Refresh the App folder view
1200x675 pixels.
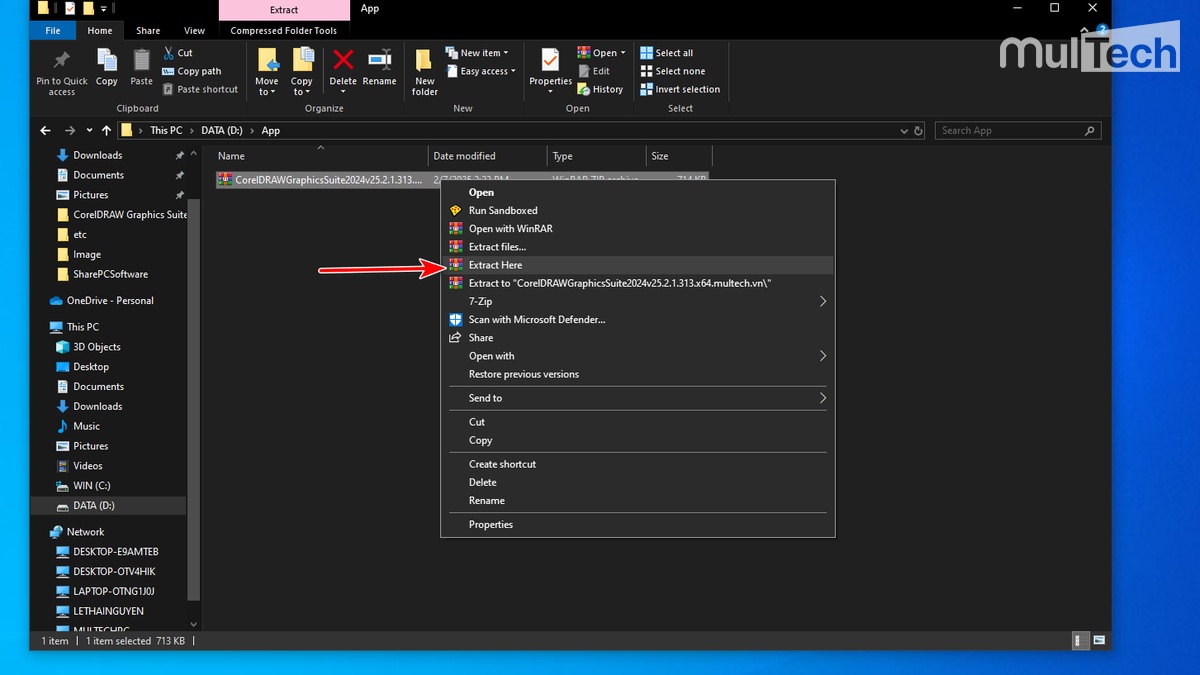pyautogui.click(x=918, y=130)
